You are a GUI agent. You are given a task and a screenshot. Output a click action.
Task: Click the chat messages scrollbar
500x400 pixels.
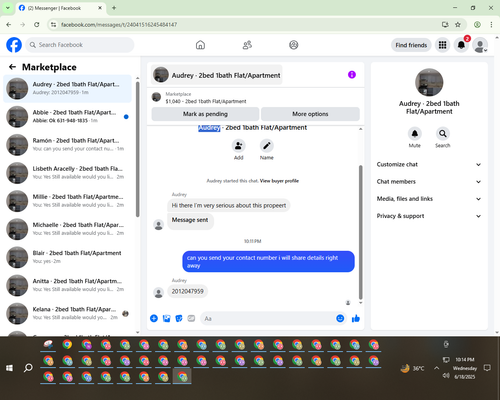tap(360, 232)
